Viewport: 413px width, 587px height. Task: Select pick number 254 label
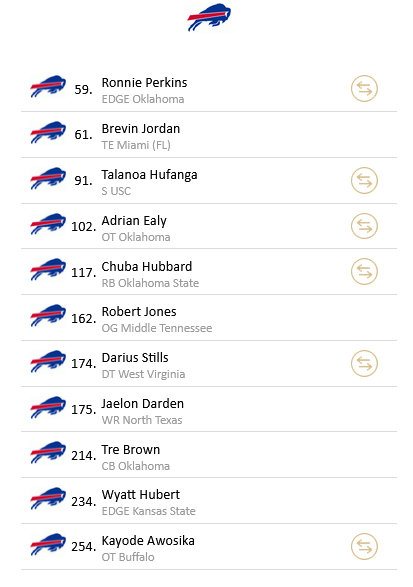[83, 547]
